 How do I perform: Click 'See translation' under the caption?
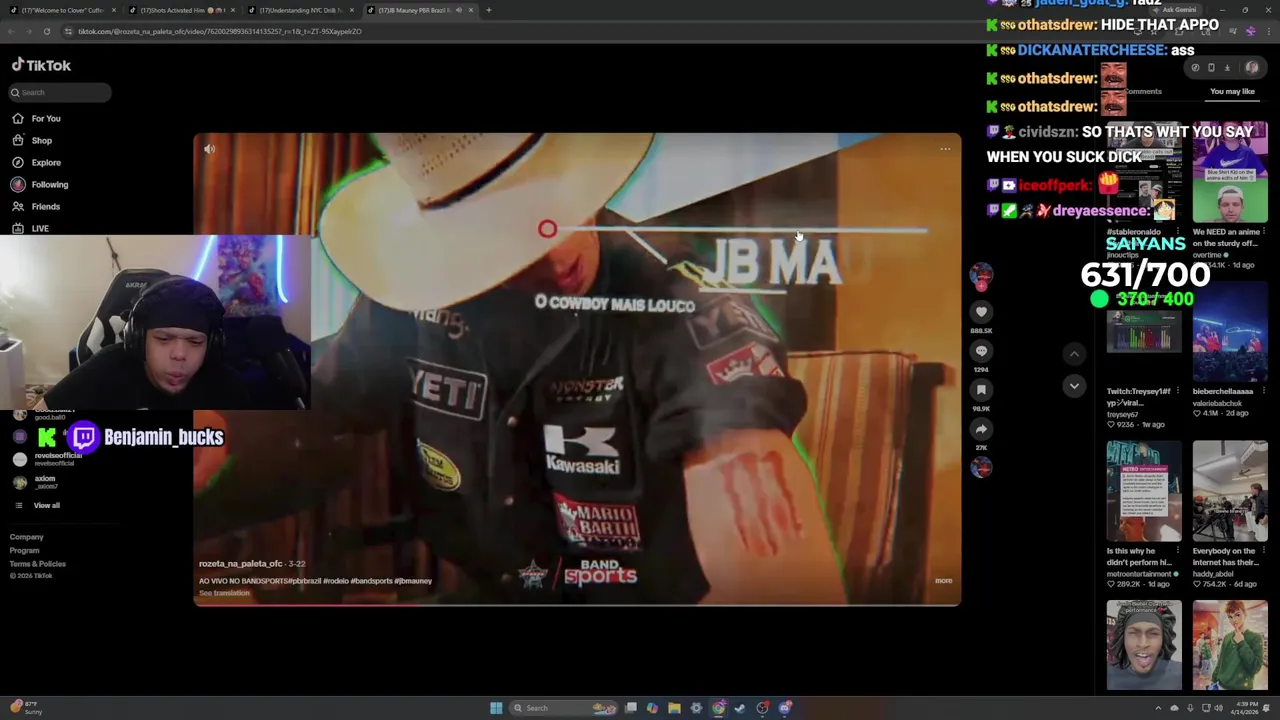(224, 593)
